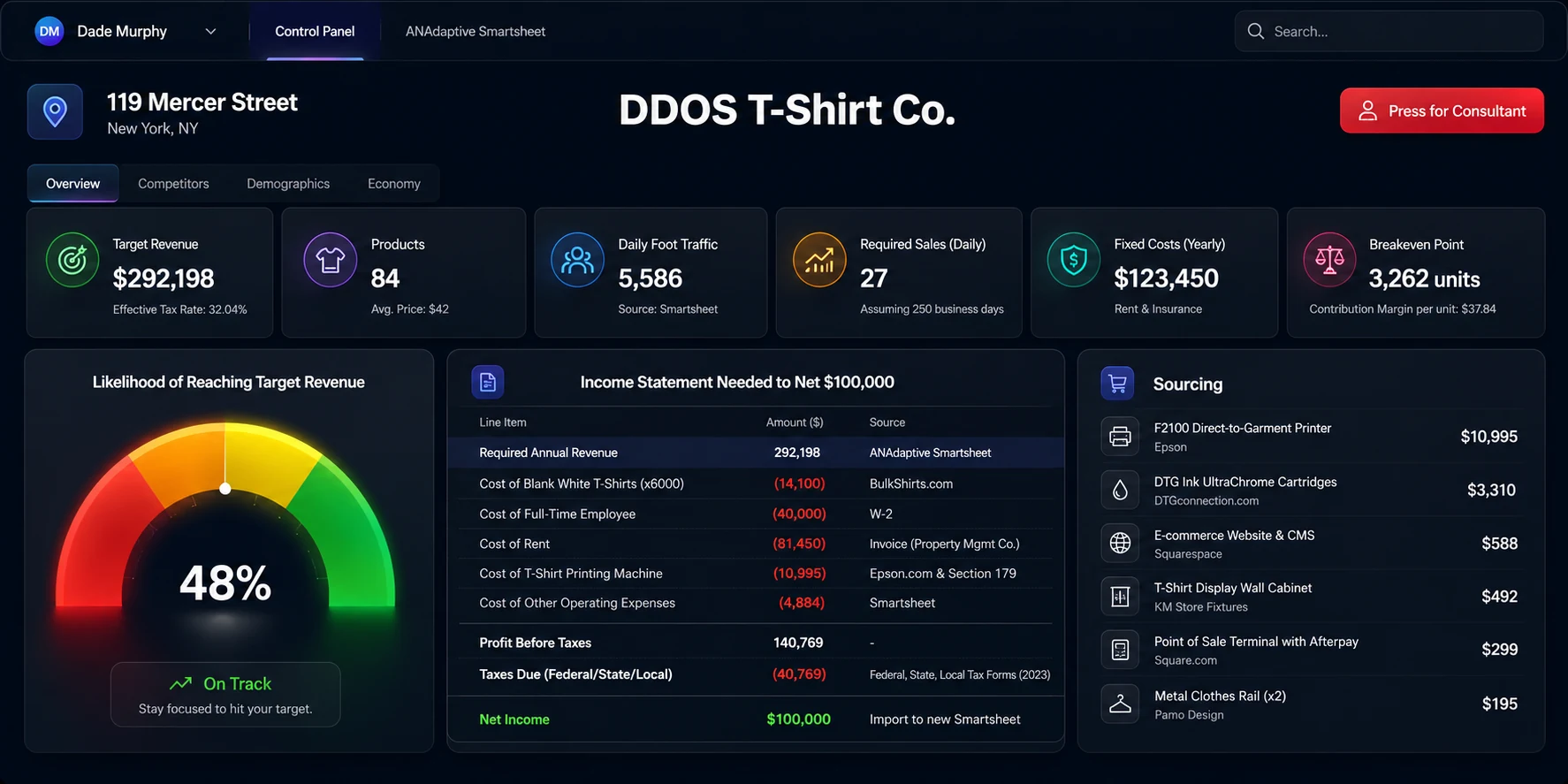This screenshot has height=784, width=1568.
Task: Click the 48% likelihood value
Action: [225, 583]
